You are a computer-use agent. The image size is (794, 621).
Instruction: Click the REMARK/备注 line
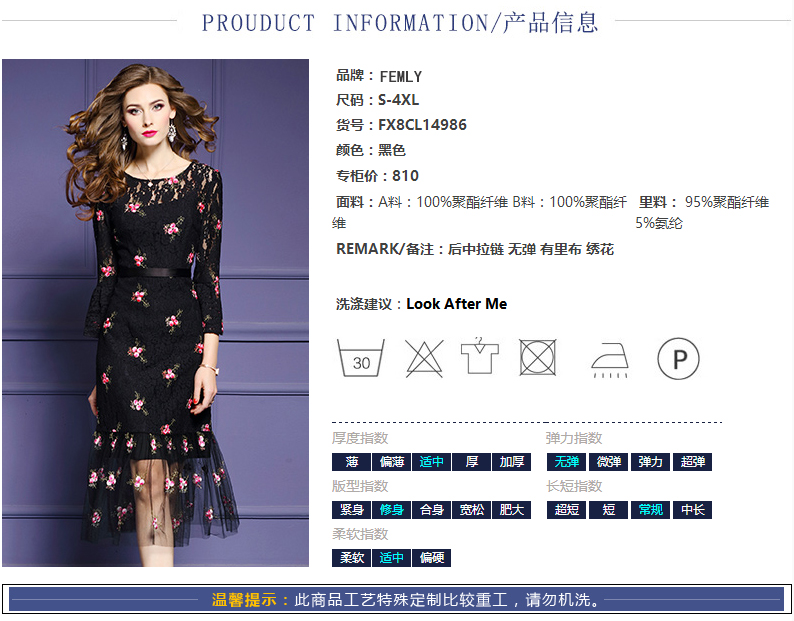pos(475,249)
